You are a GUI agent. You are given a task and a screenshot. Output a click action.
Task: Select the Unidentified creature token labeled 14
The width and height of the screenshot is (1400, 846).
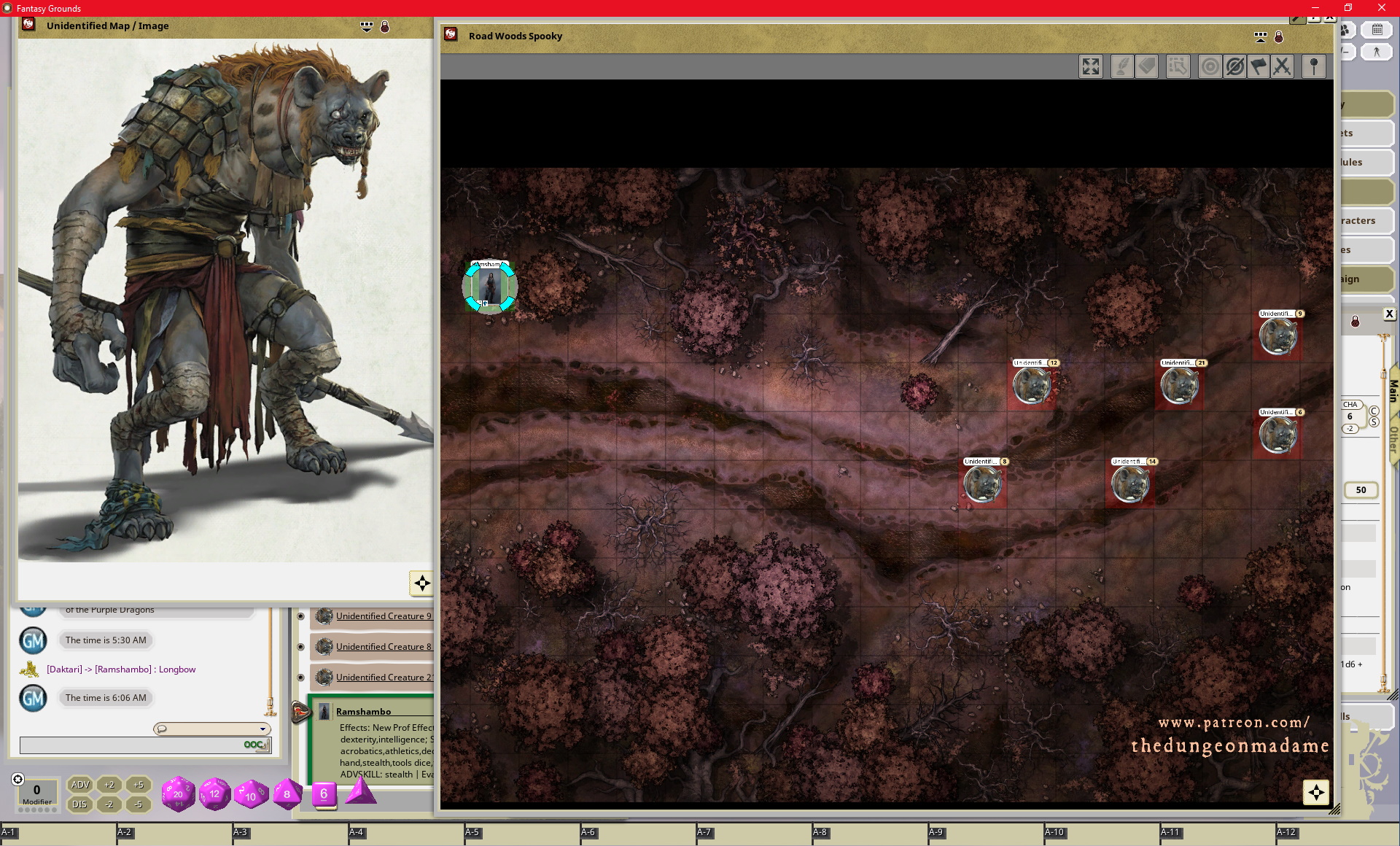[1130, 484]
